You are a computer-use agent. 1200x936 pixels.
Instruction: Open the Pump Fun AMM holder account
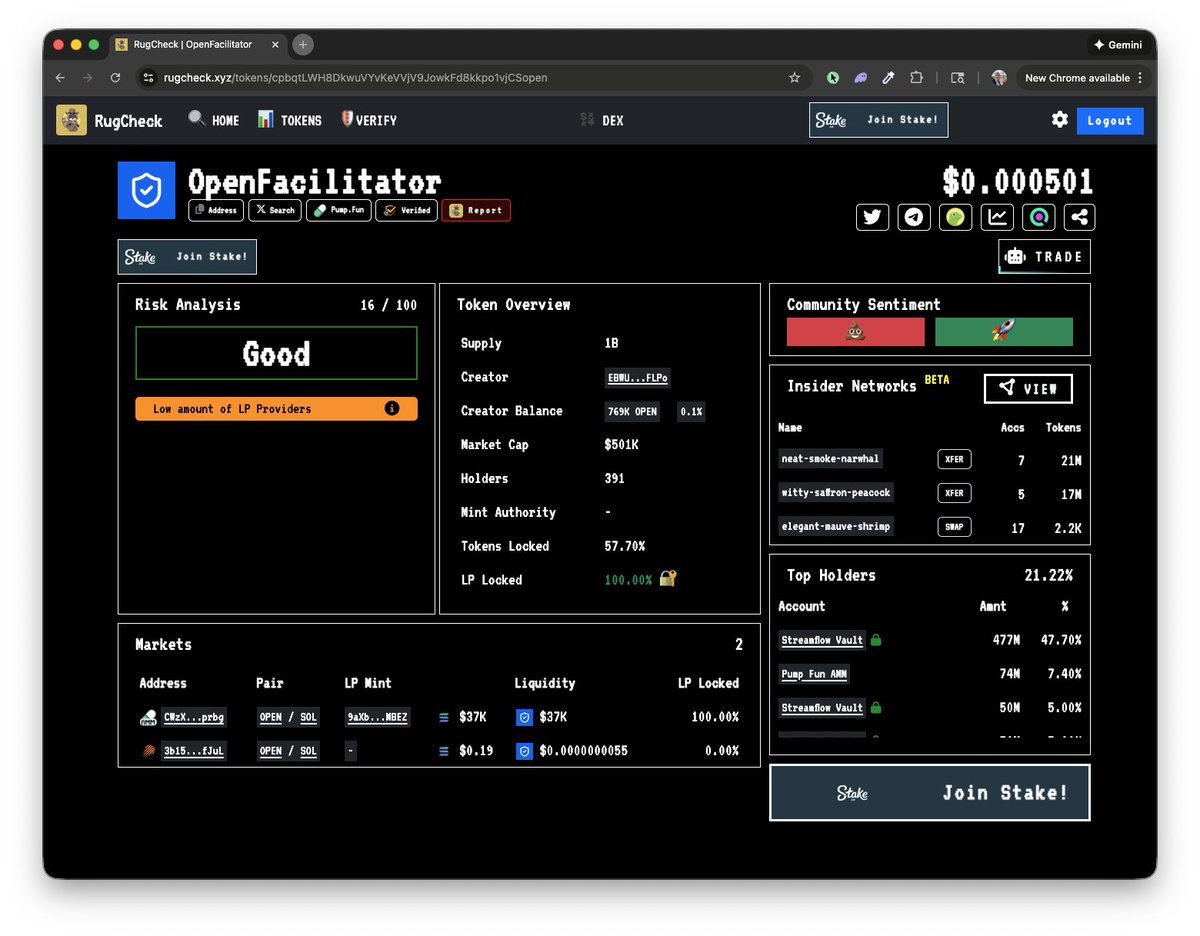[x=814, y=674]
